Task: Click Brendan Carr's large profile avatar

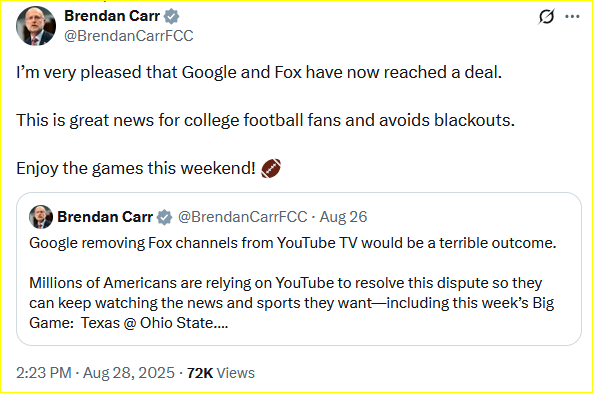Action: click(x=36, y=26)
